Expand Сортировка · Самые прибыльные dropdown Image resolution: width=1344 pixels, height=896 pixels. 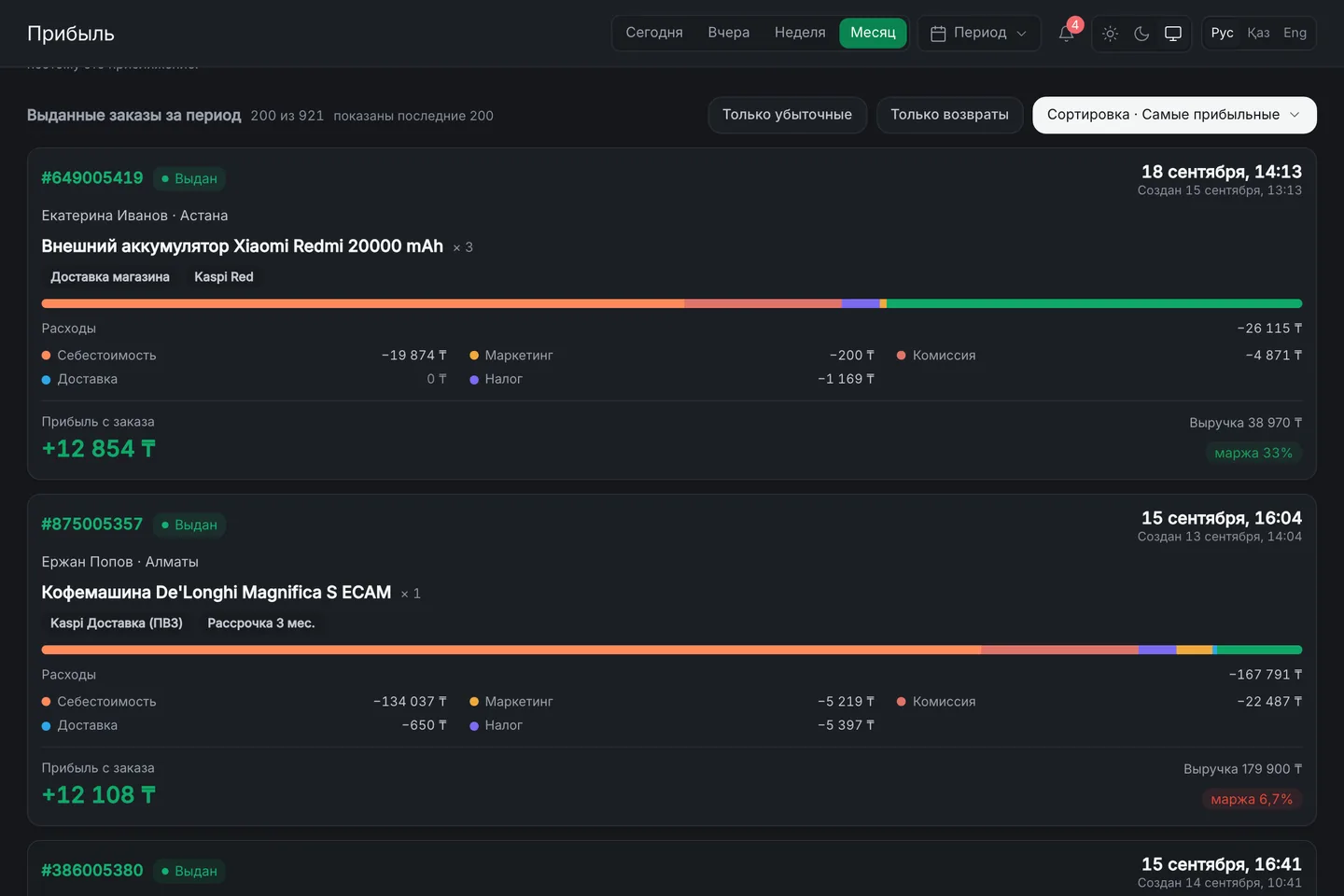pos(1174,115)
